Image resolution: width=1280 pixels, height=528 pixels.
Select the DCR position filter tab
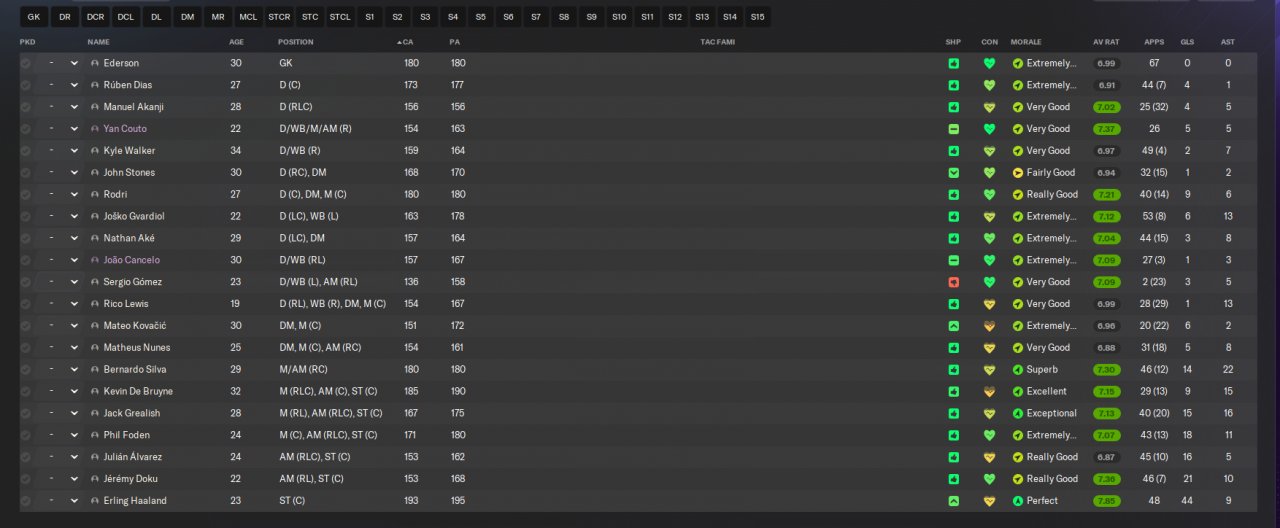pyautogui.click(x=95, y=17)
